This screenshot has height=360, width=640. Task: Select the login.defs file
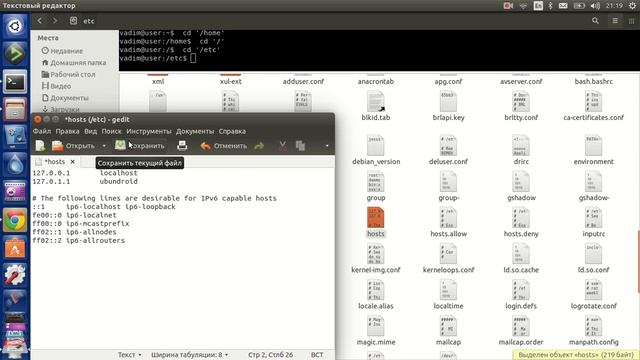click(x=521, y=295)
